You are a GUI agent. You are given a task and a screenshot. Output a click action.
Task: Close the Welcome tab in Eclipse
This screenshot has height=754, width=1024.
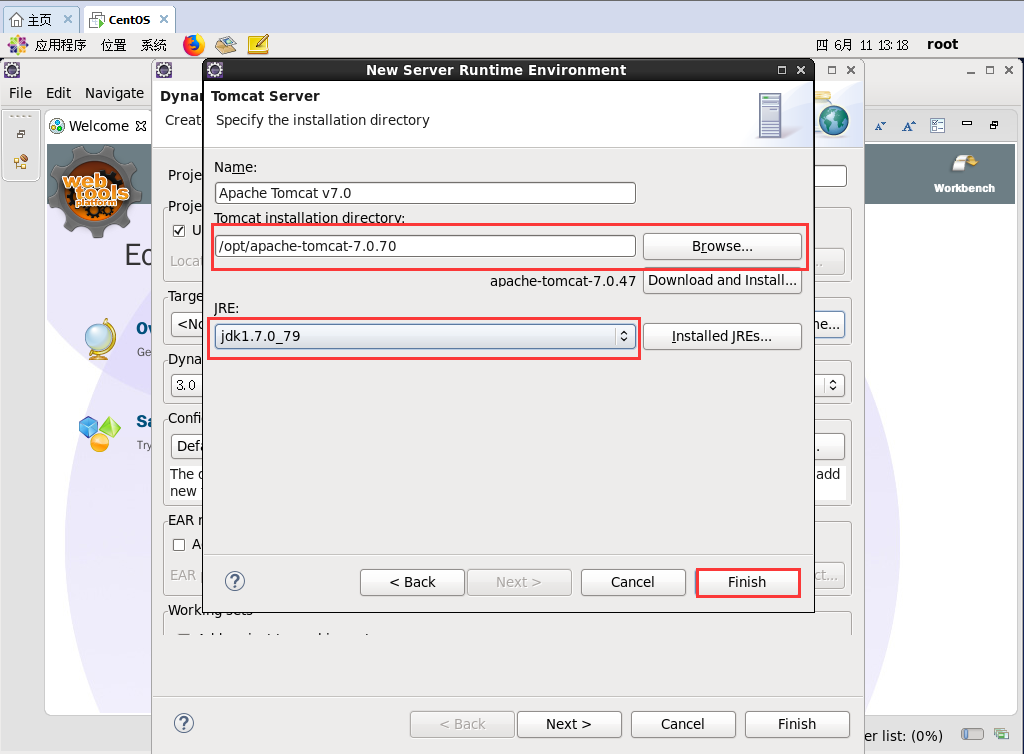click(x=141, y=126)
